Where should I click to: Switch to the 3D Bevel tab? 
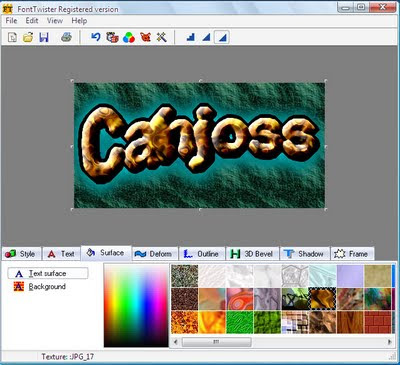coord(252,254)
